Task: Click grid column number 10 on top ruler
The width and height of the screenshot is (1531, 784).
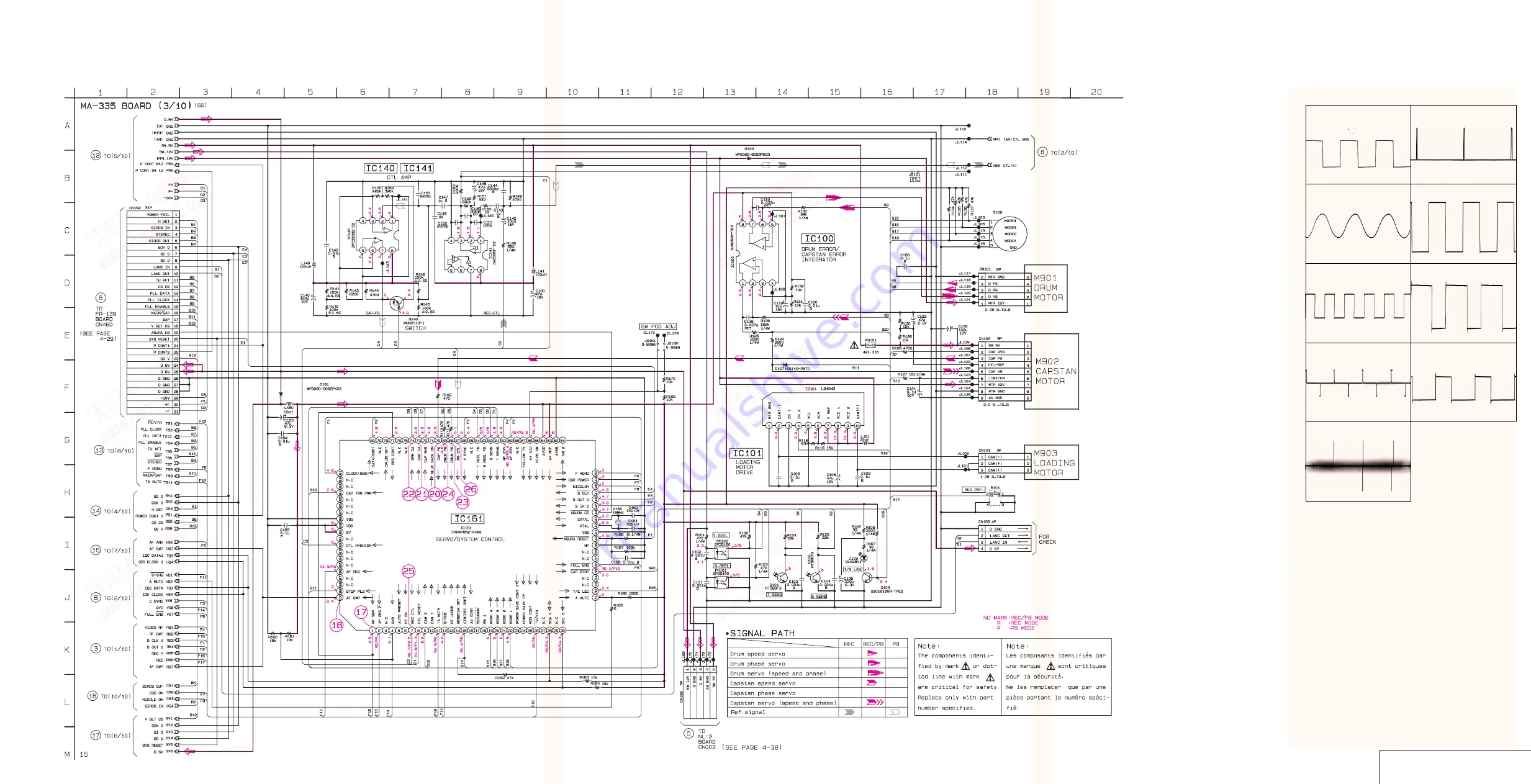Action: 572,92
